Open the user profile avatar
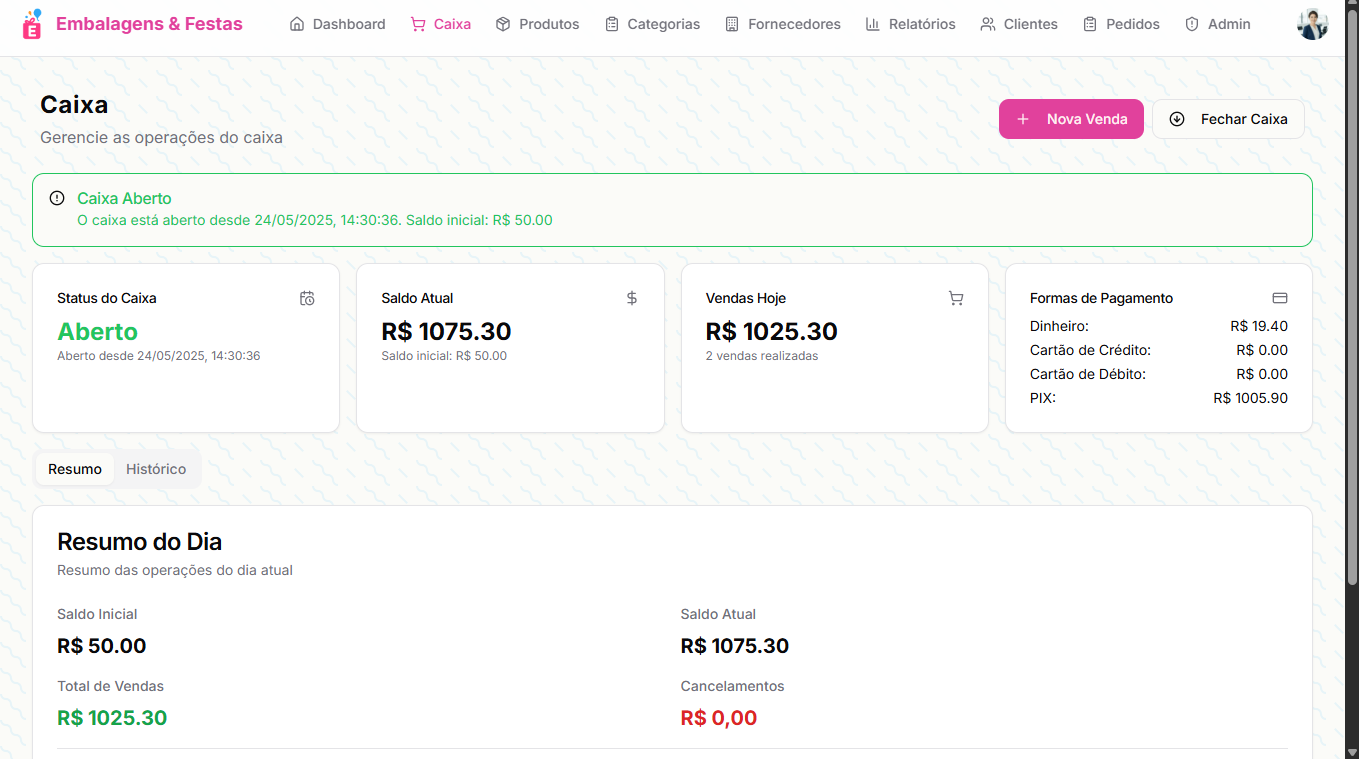 pos(1312,24)
